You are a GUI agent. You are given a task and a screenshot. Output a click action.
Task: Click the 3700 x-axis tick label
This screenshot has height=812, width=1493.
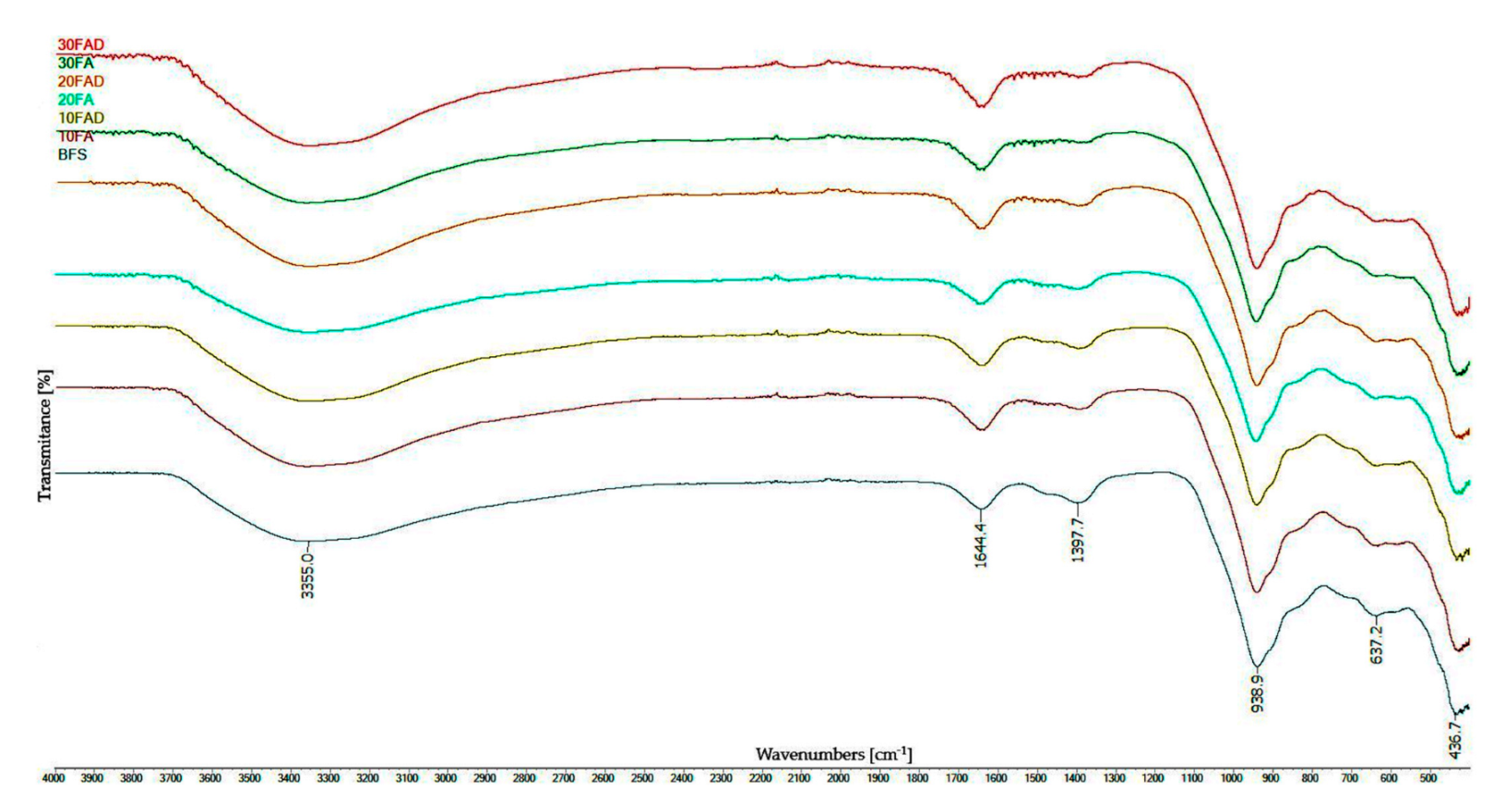click(x=171, y=779)
